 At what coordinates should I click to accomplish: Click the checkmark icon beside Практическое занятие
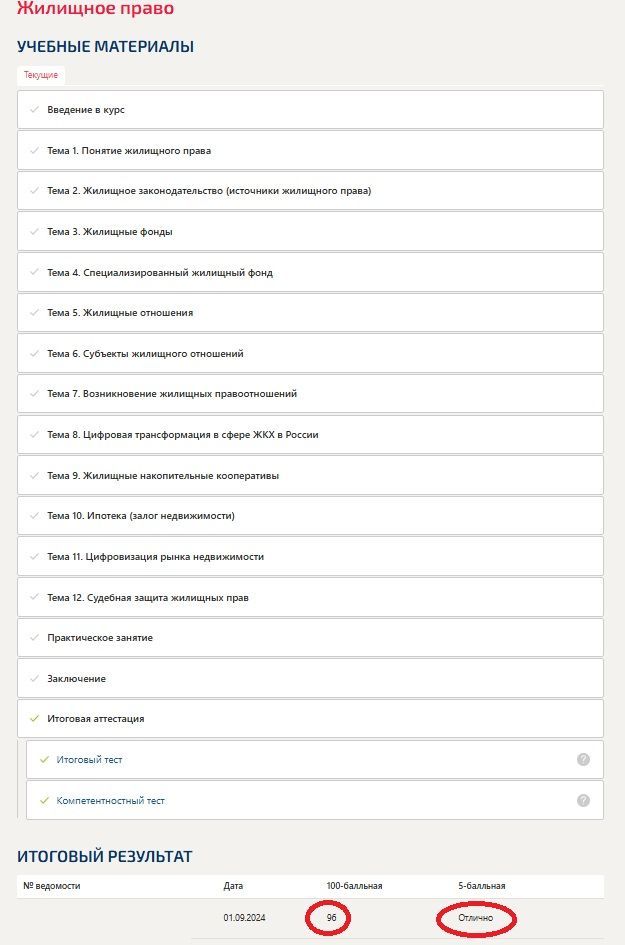point(34,638)
